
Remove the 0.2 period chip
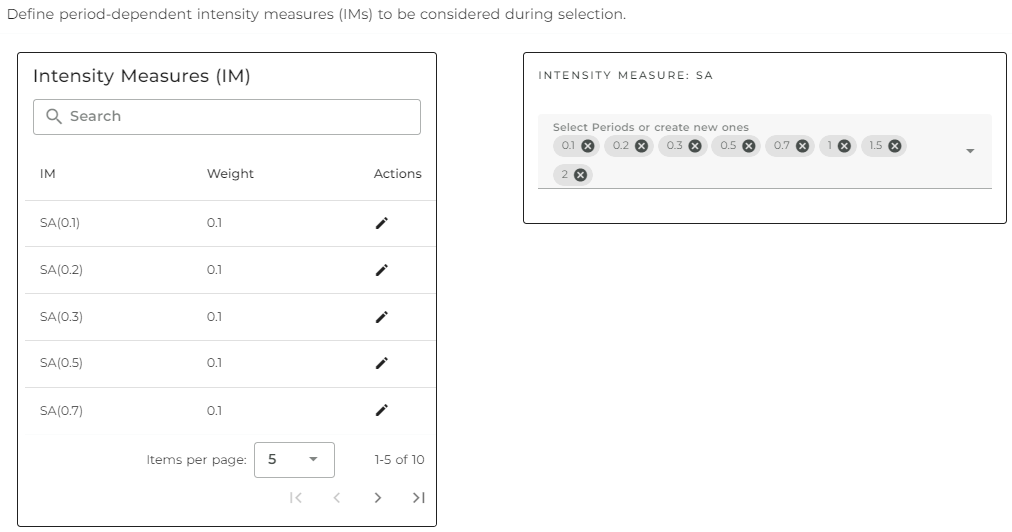point(641,146)
